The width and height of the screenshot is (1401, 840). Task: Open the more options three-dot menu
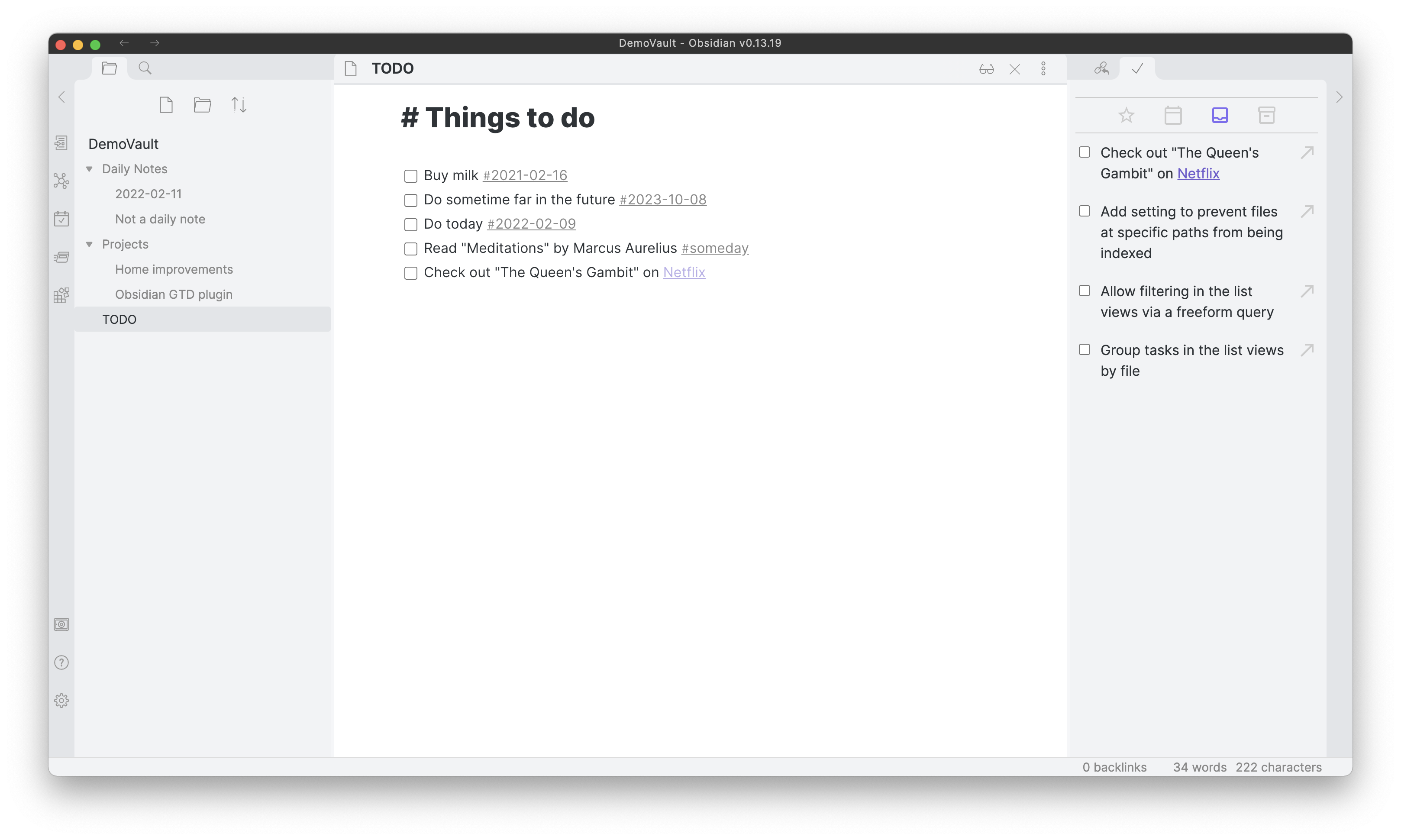1043,69
